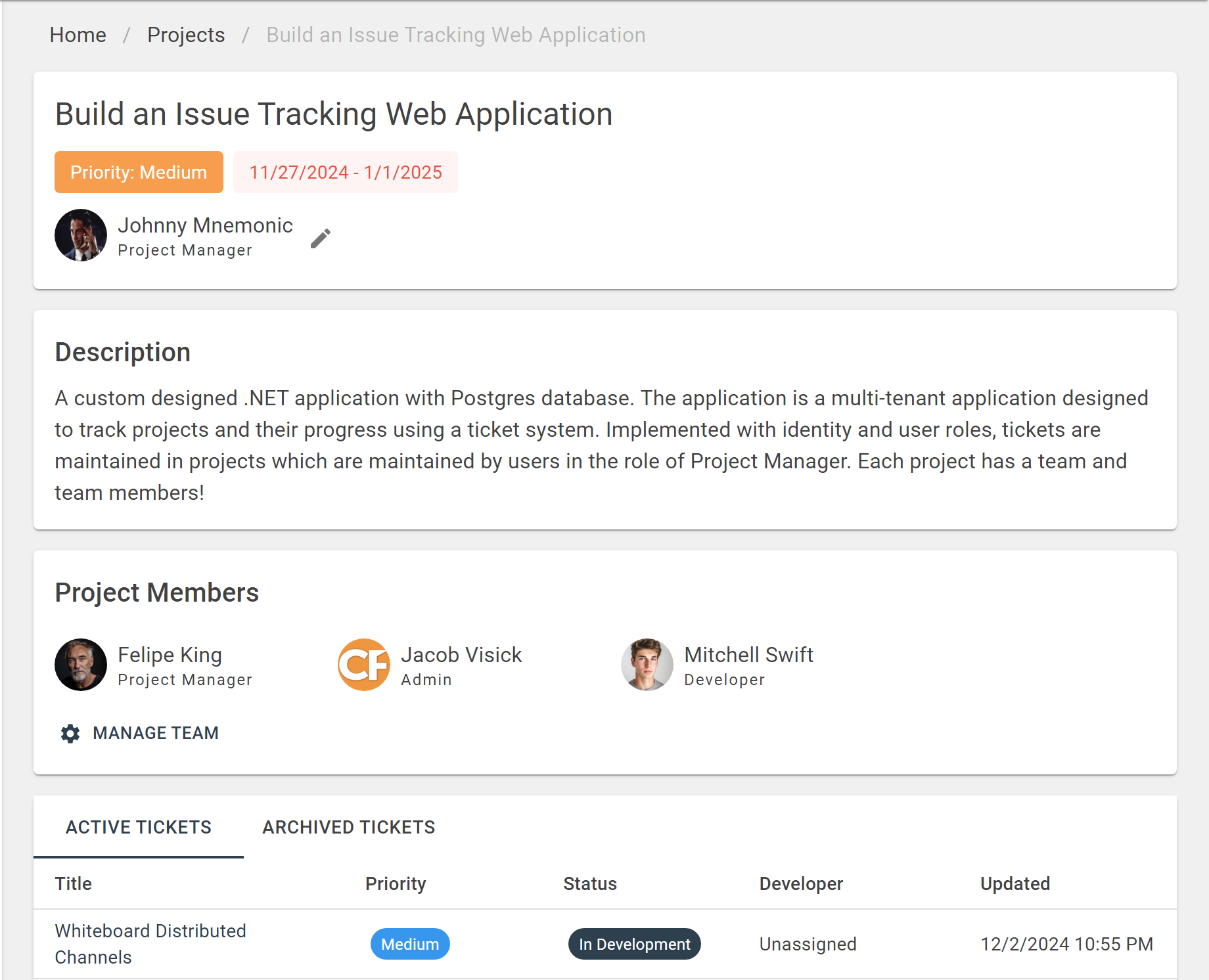Sort tickets by the Title column header
The width and height of the screenshot is (1209, 980).
(x=74, y=883)
